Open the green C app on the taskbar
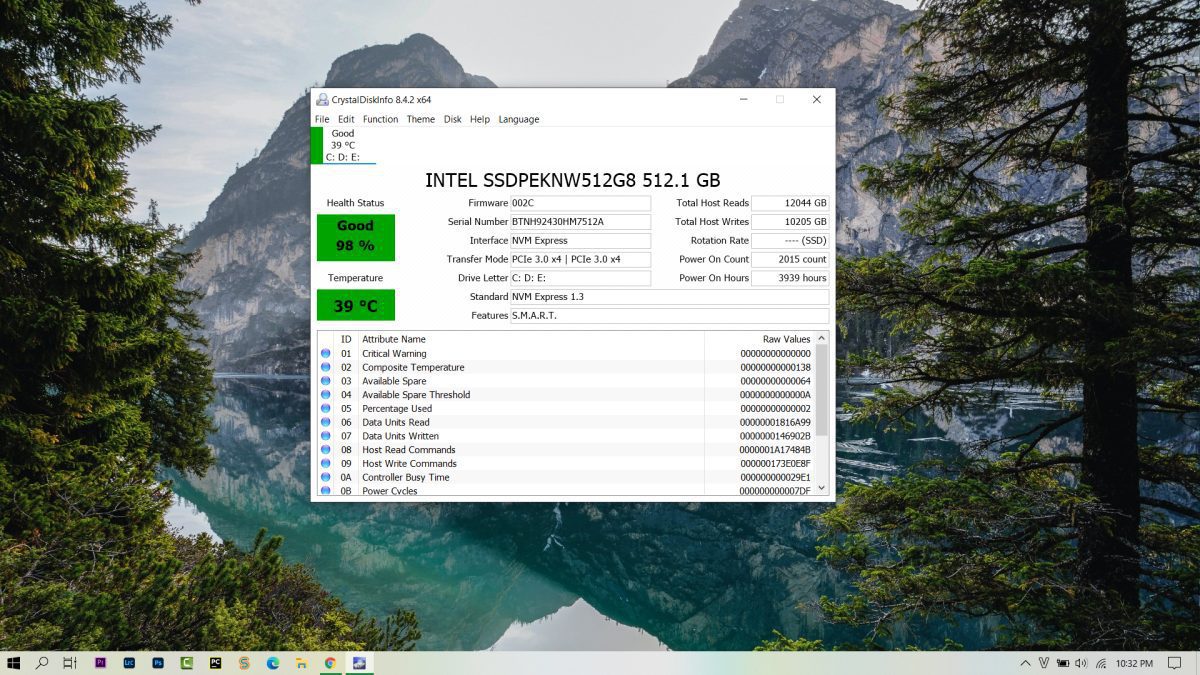 pyautogui.click(x=187, y=663)
